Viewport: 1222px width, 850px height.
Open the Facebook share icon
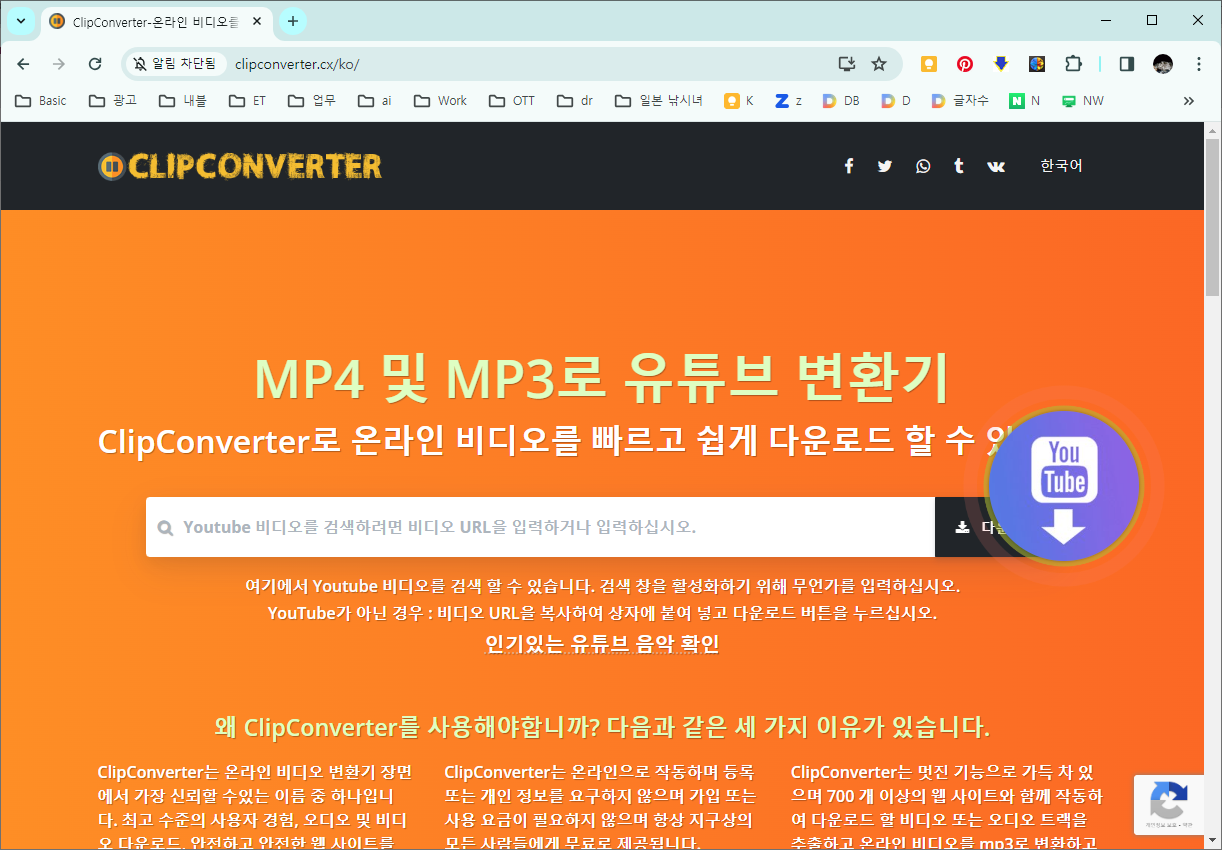click(849, 166)
